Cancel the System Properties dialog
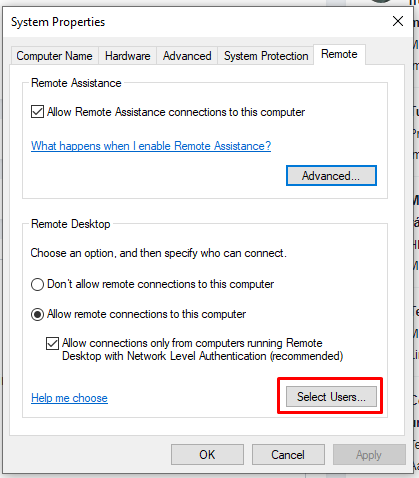The height and width of the screenshot is (478, 419). [288, 454]
